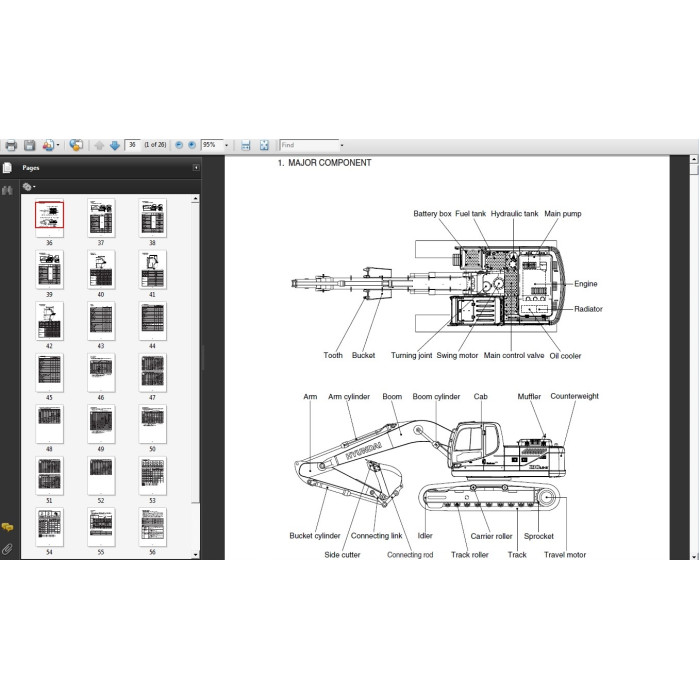Click the Counterweight label in the diagram
The height and width of the screenshot is (700, 700).
click(x=574, y=396)
